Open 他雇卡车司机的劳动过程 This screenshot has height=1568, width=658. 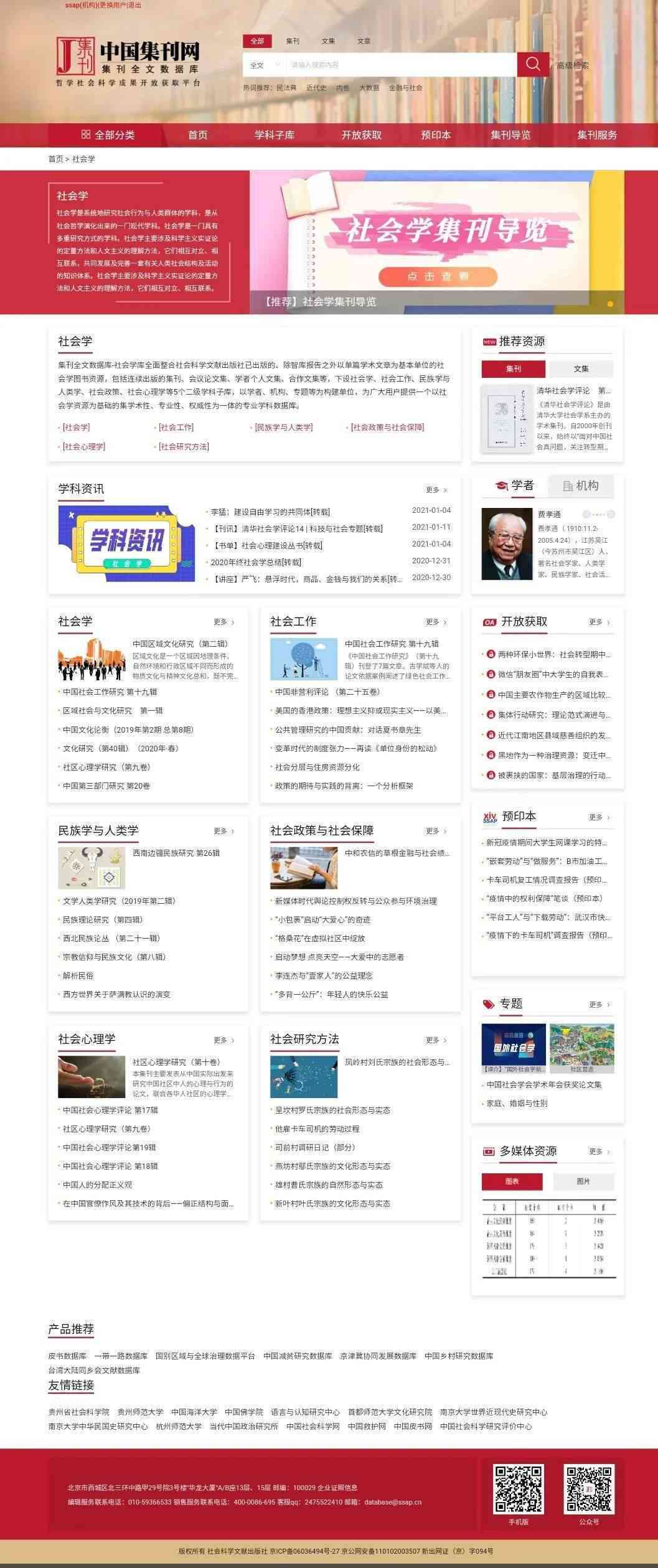pos(317,1129)
